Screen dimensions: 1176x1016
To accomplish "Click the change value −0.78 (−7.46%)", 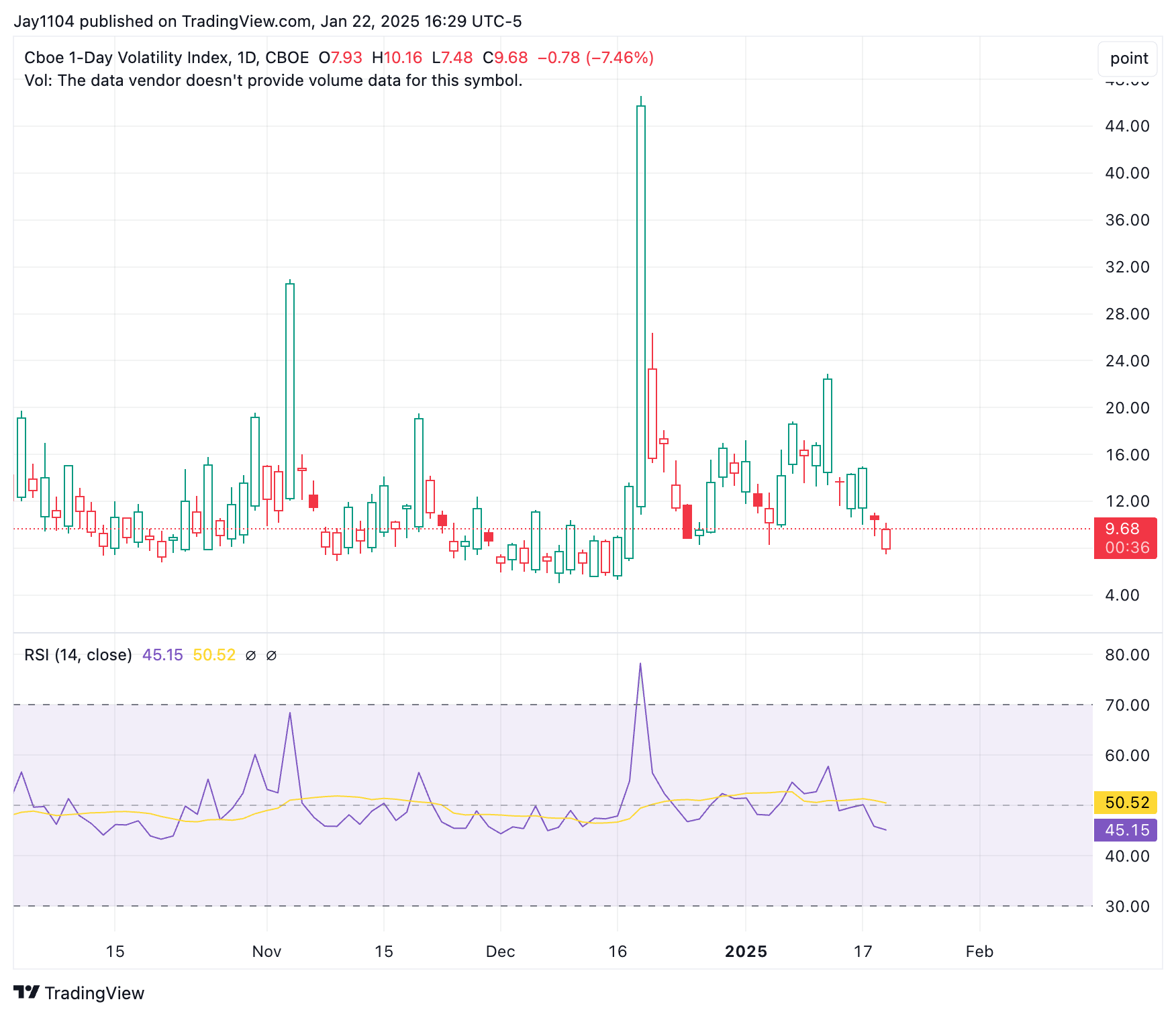I will click(x=595, y=58).
